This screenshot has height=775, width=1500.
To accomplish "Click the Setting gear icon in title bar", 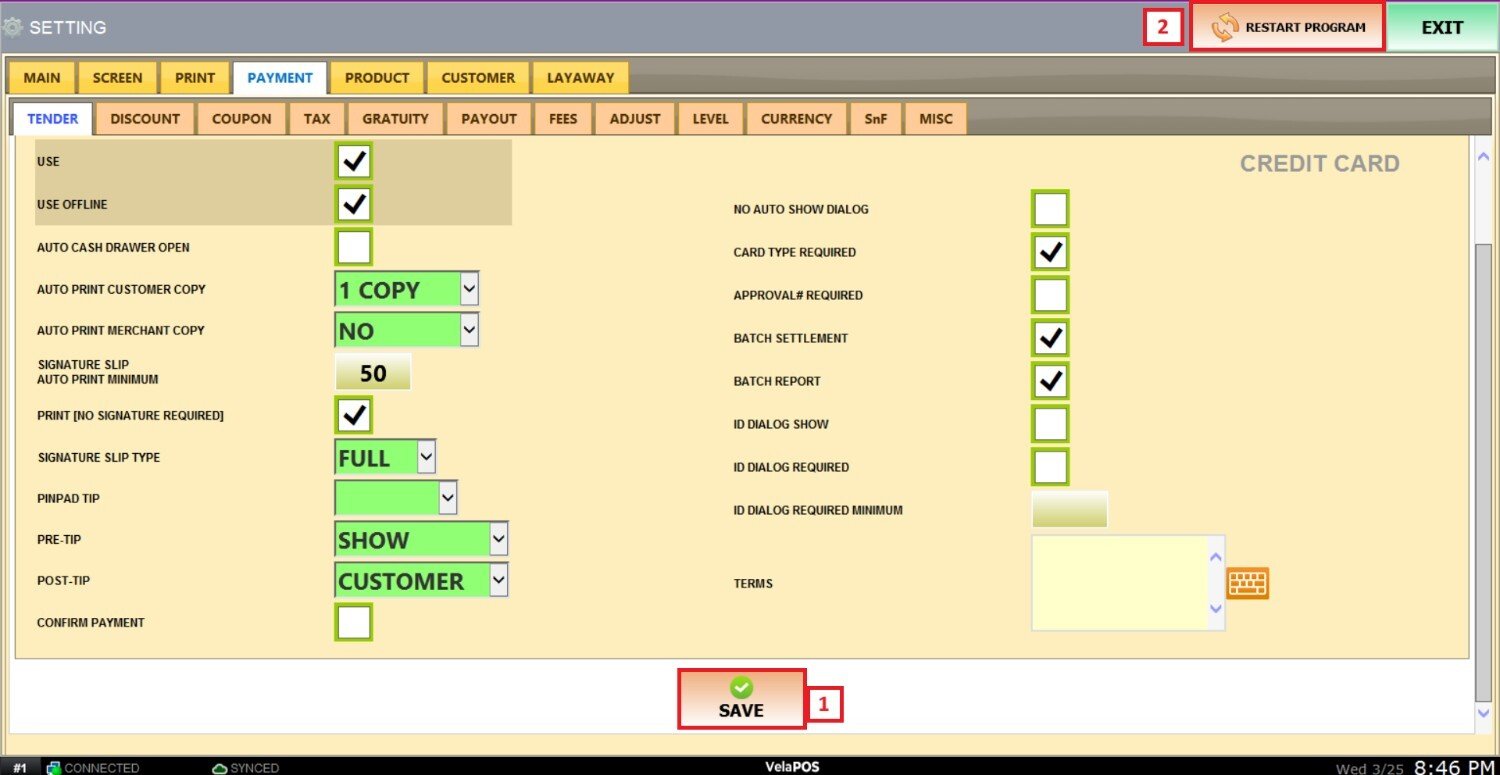I will (x=13, y=28).
